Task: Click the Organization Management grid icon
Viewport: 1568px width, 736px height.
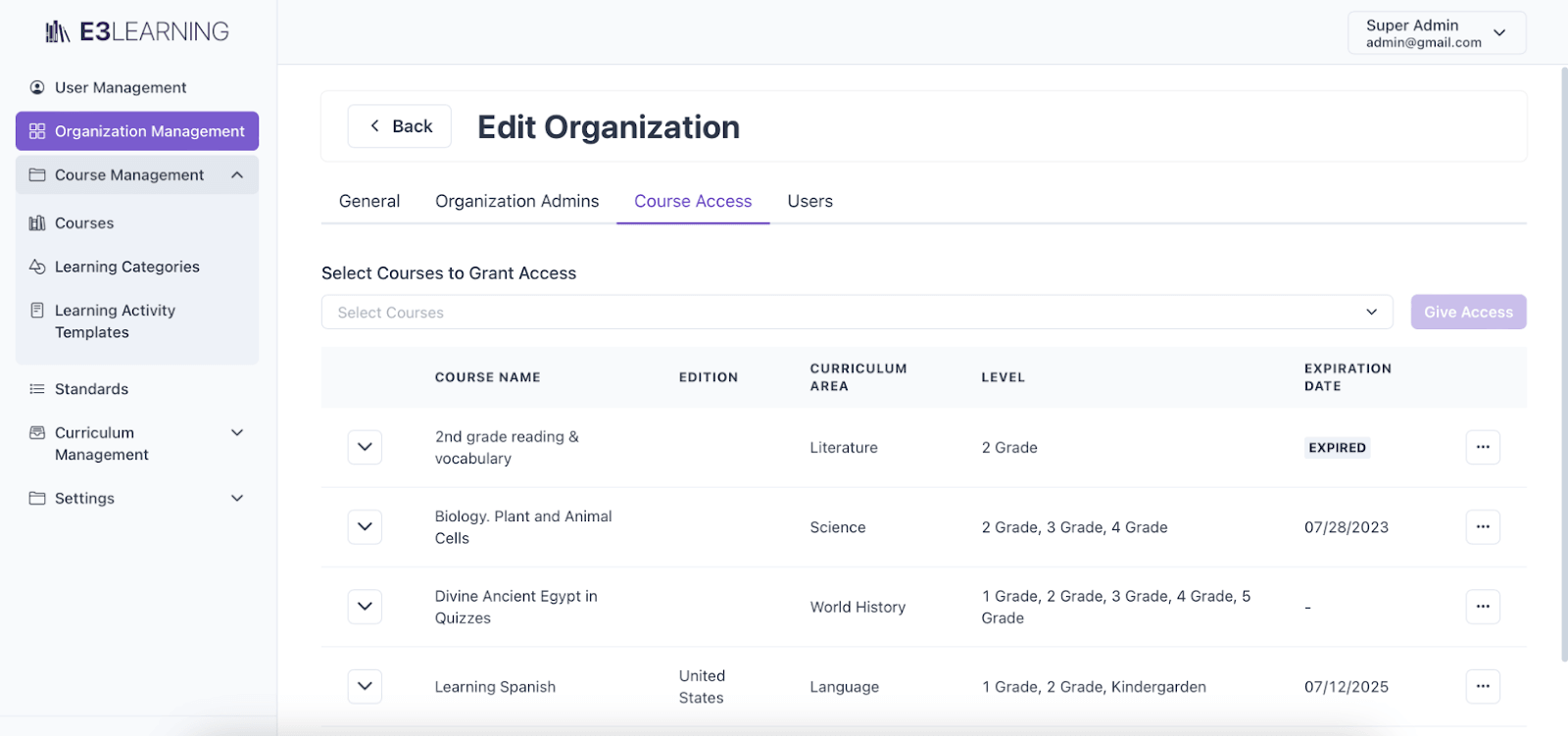Action: coord(37,131)
